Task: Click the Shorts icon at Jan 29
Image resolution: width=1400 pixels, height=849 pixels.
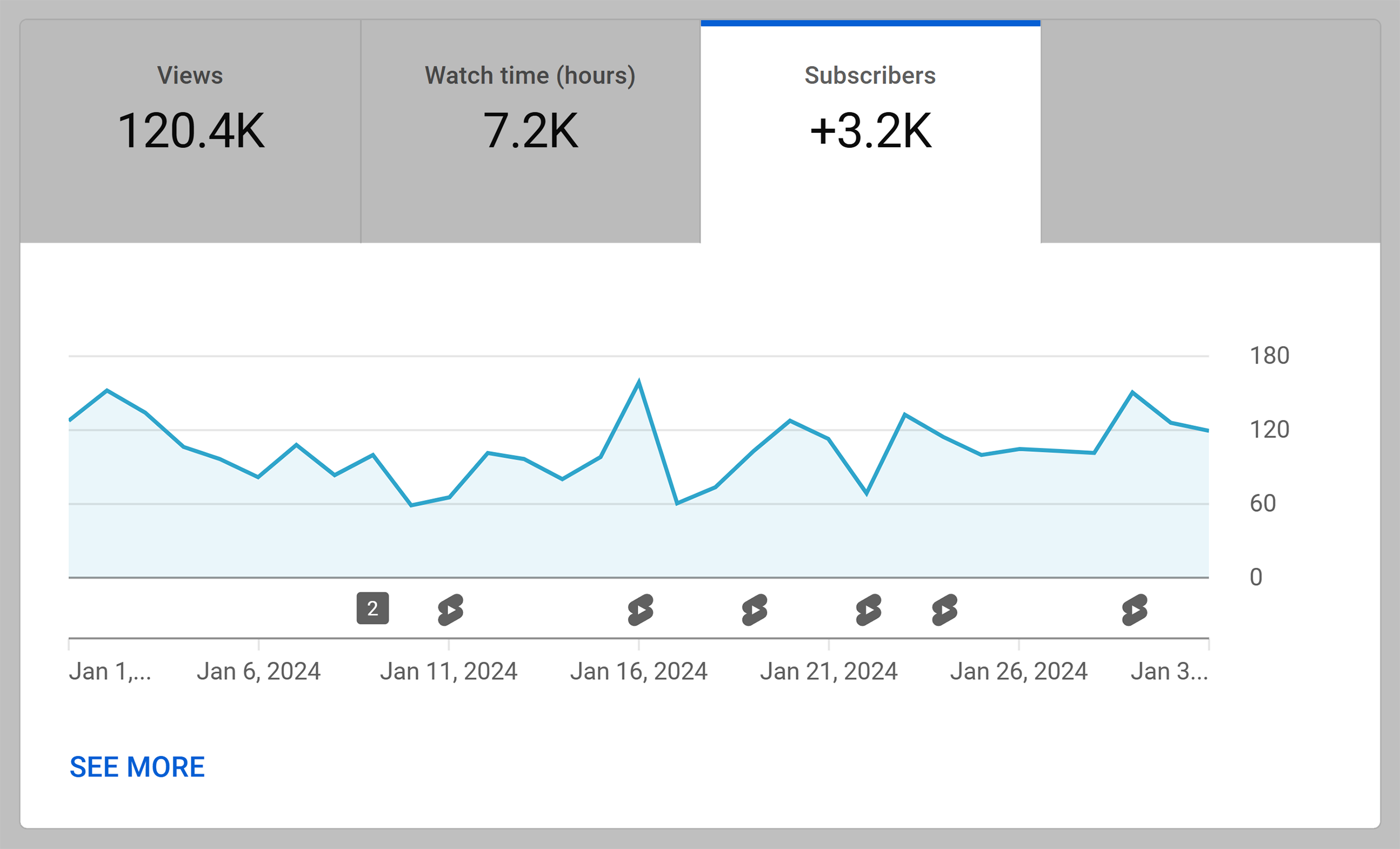Action: pyautogui.click(x=1135, y=610)
